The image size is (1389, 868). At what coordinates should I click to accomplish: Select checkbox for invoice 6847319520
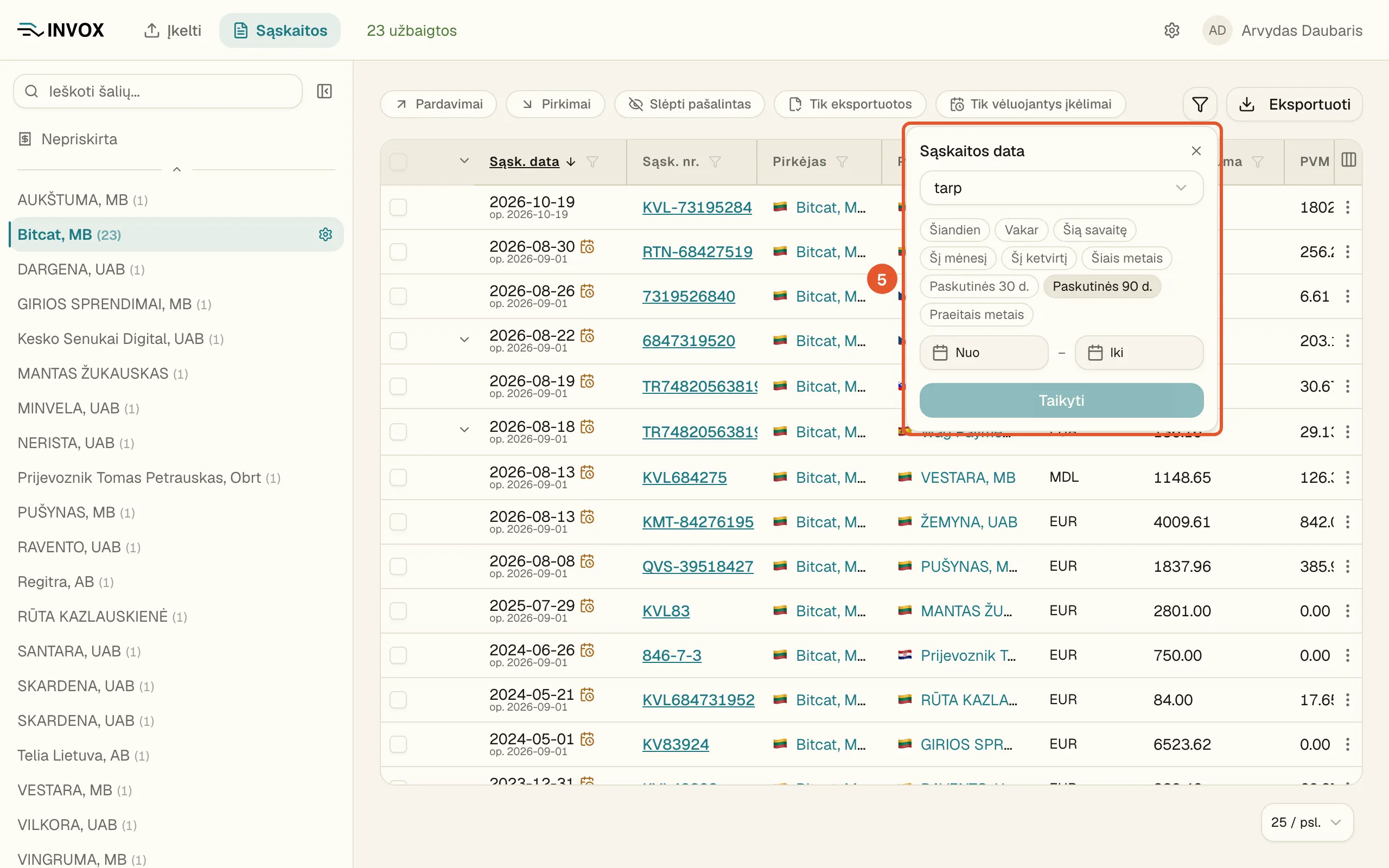(398, 341)
